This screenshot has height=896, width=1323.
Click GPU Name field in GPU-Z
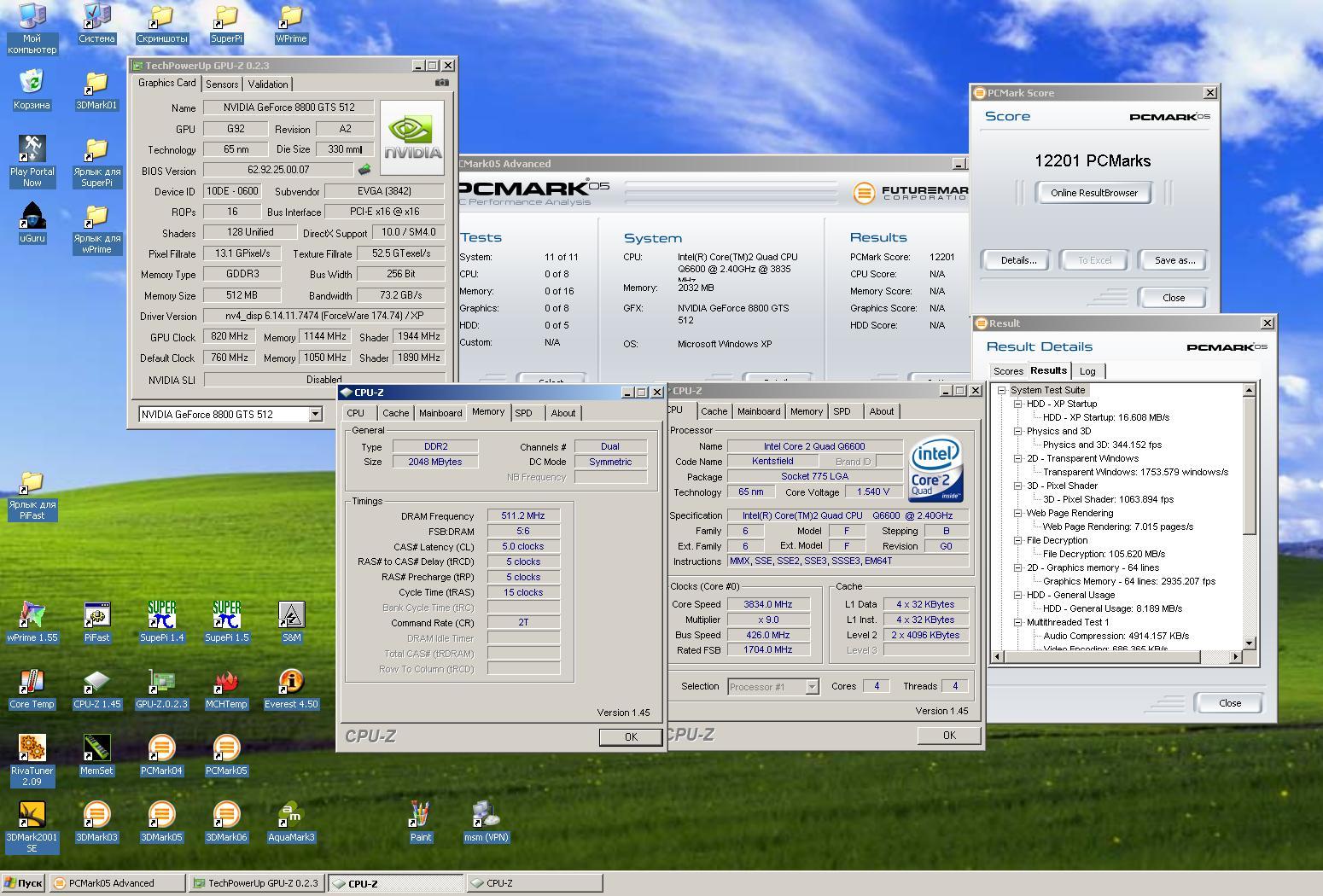(288, 108)
